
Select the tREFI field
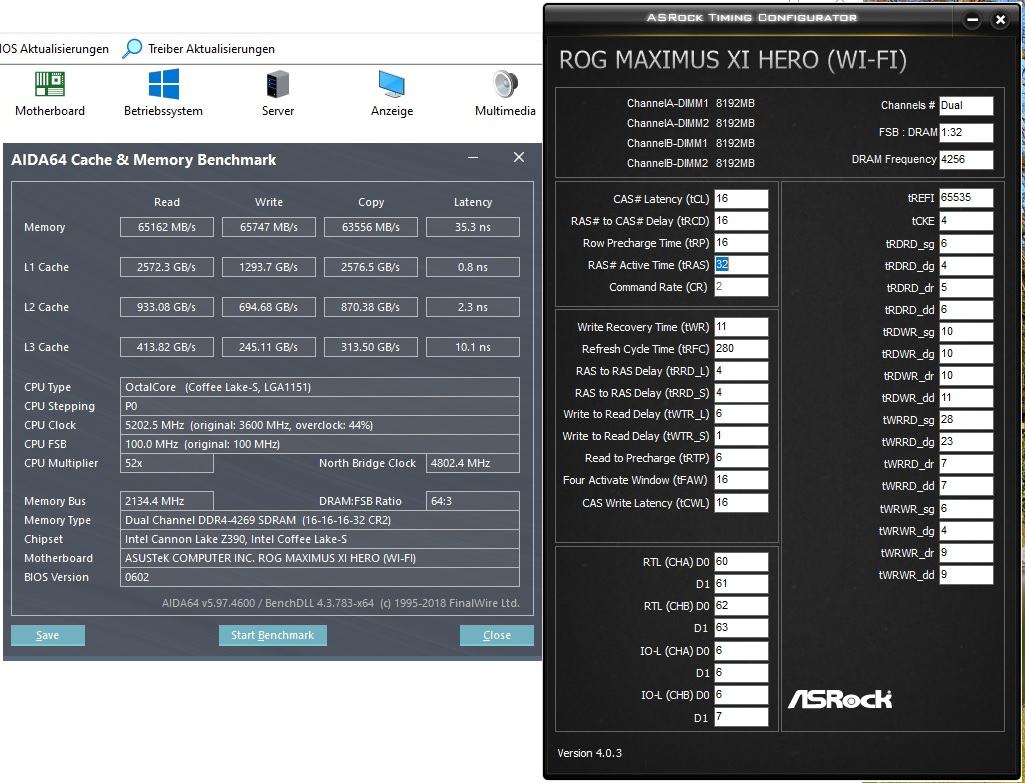[966, 197]
